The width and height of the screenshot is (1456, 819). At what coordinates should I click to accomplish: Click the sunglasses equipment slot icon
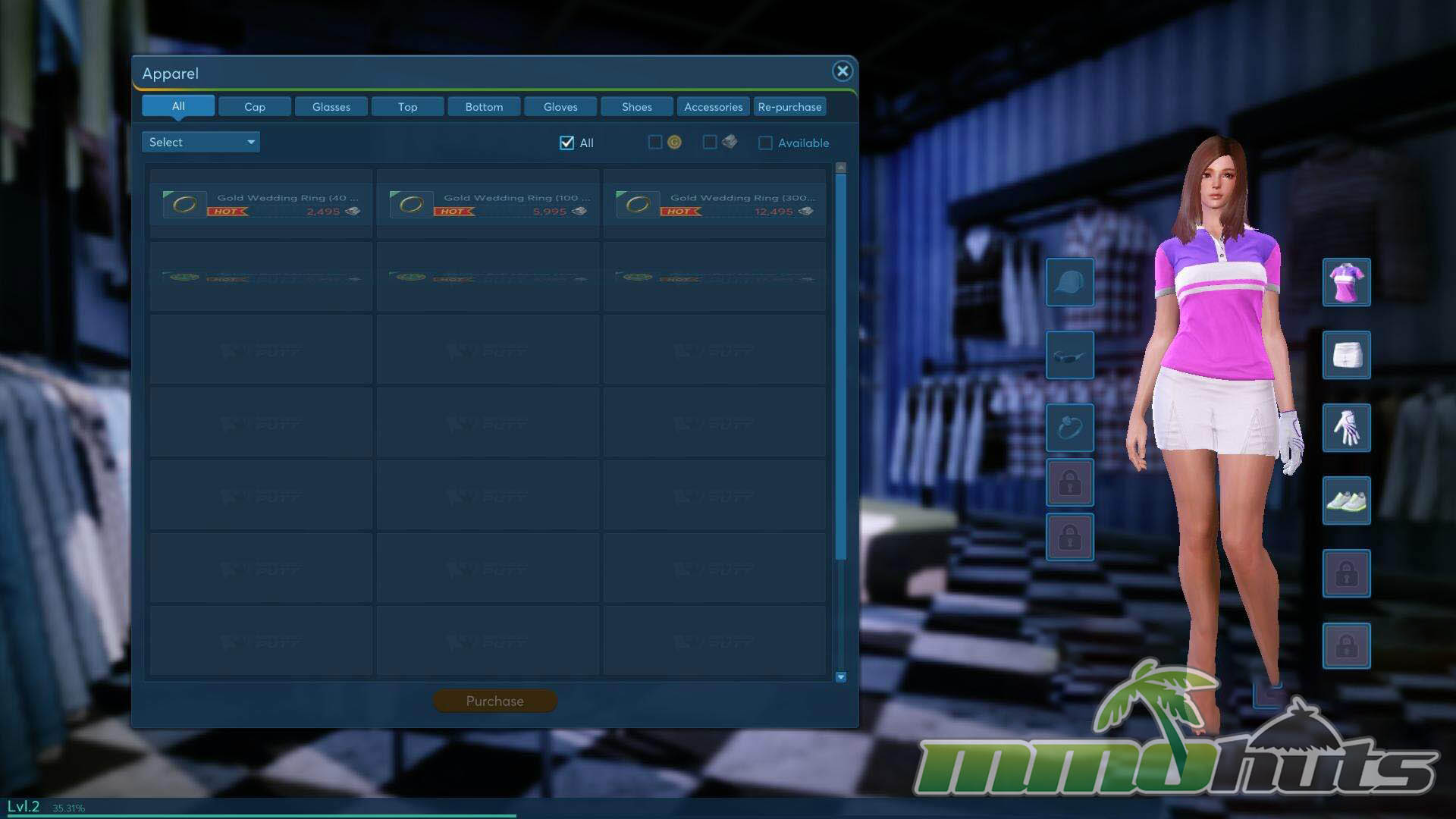click(1069, 355)
